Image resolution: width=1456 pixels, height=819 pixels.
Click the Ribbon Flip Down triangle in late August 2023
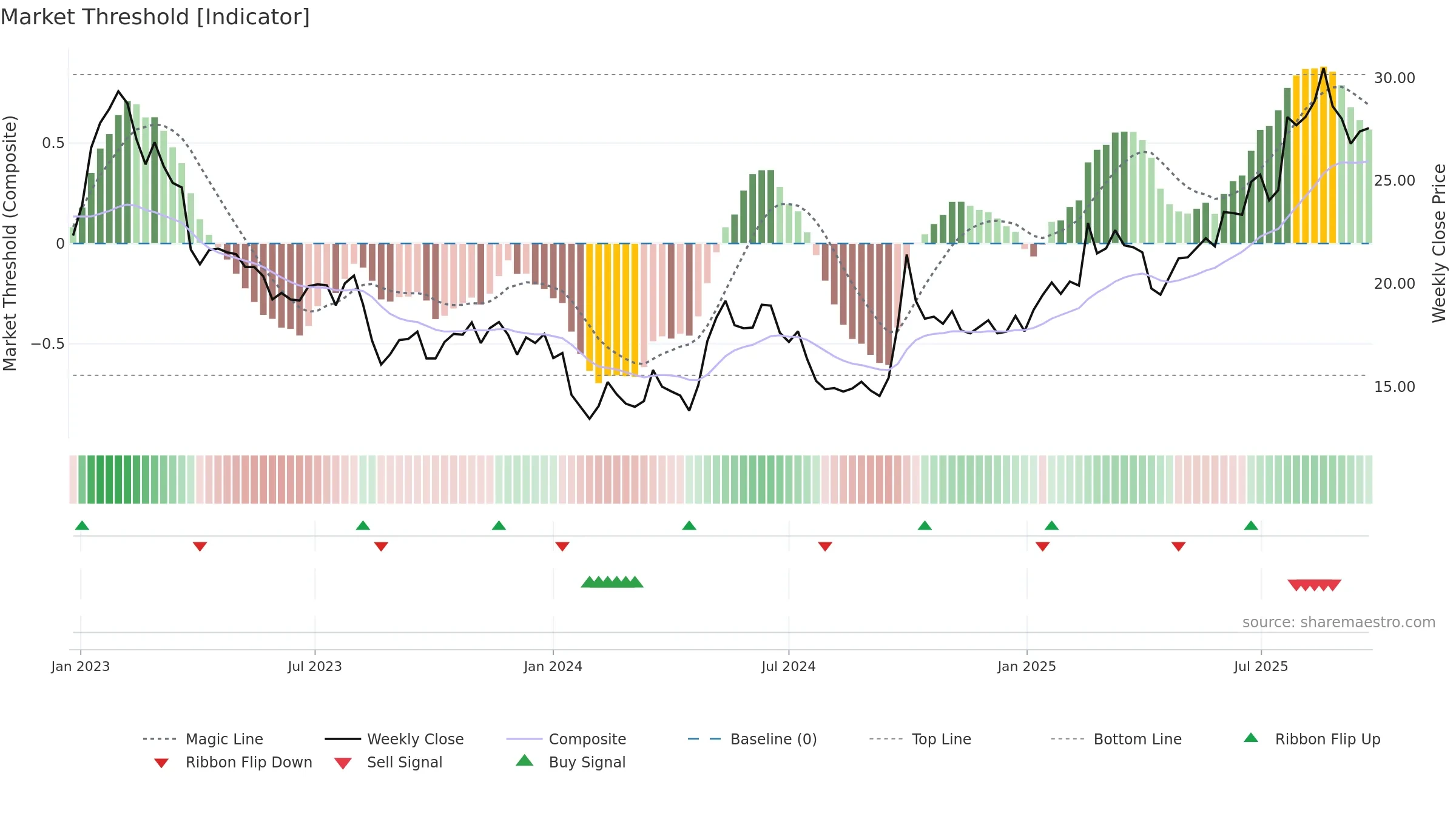coord(381,546)
